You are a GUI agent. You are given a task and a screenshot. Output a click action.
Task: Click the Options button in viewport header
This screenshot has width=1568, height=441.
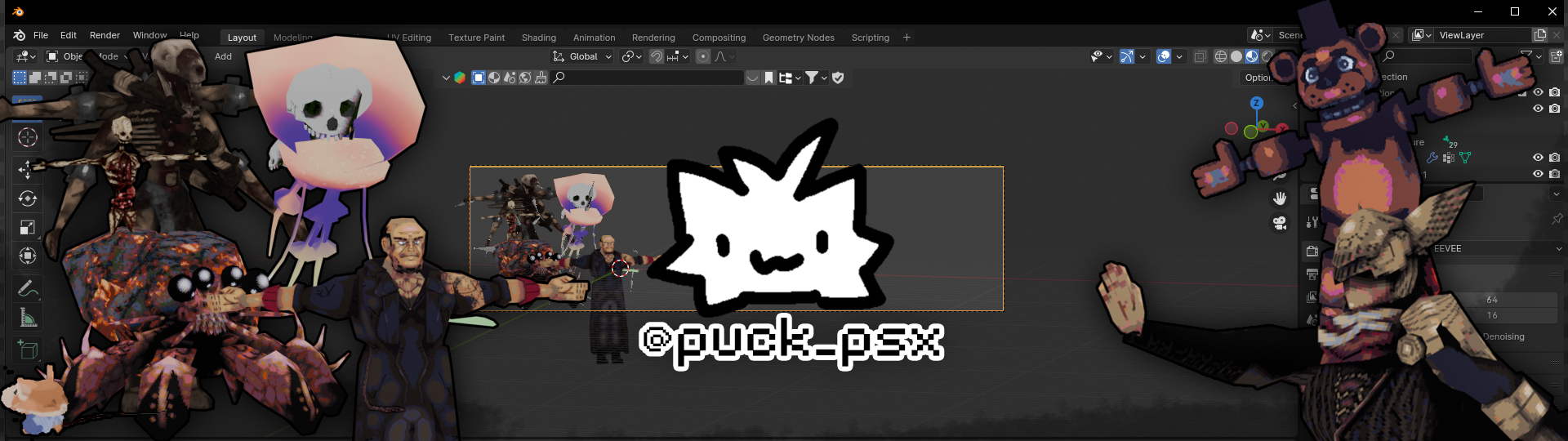tap(1258, 78)
